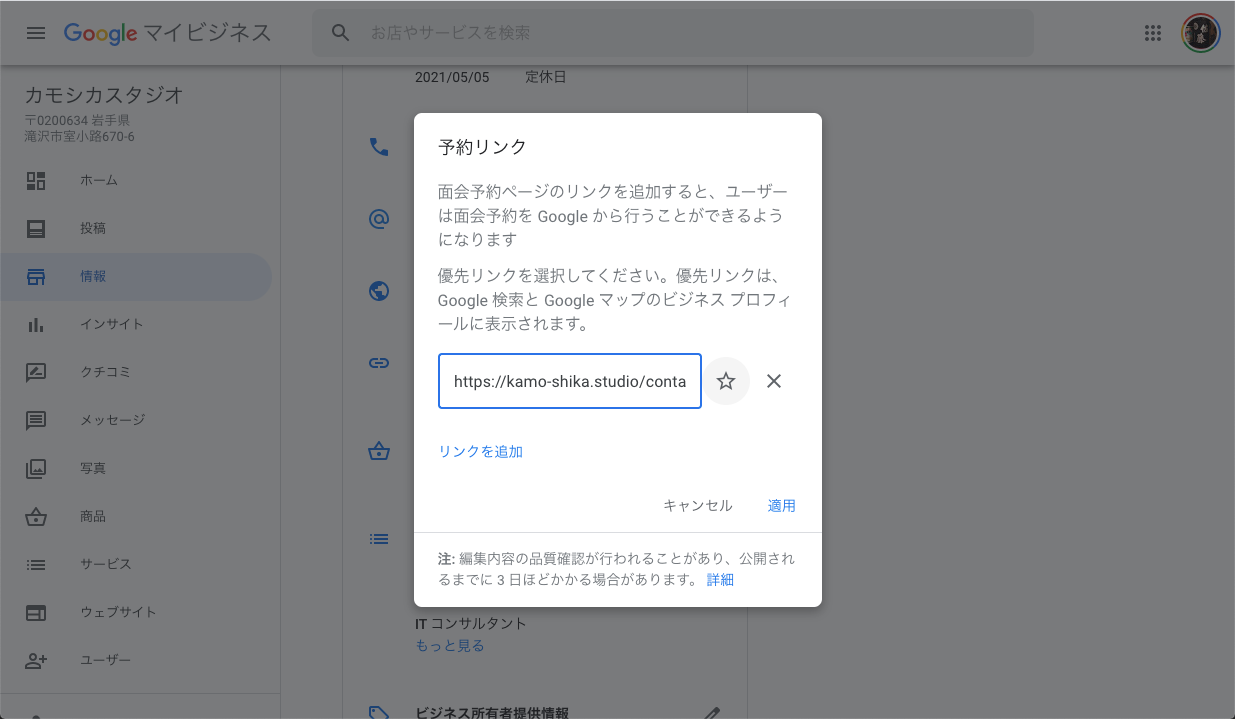The height and width of the screenshot is (719, 1235).
Task: Click the Home dashboard icon in sidebar
Action: (36, 181)
